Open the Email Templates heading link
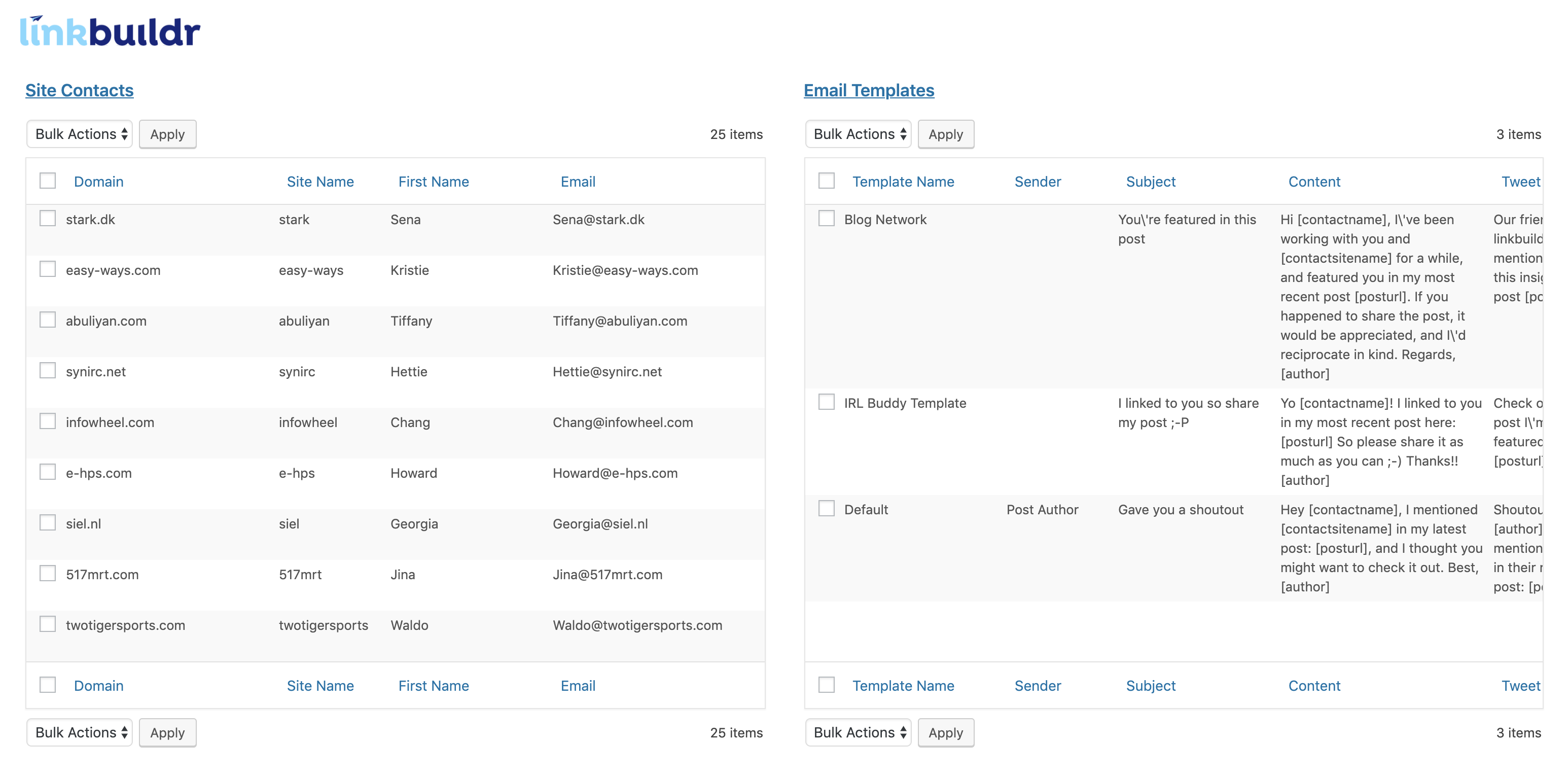The width and height of the screenshot is (1568, 777). [x=868, y=90]
